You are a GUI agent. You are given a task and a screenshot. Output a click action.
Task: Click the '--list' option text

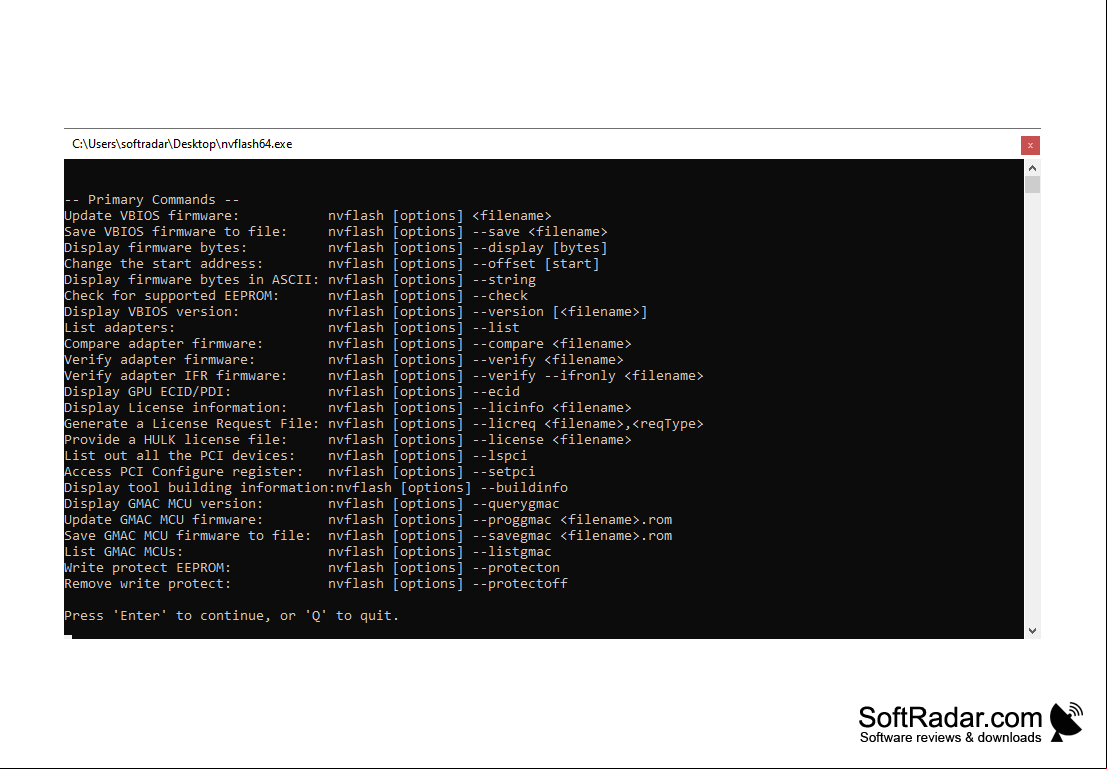click(x=496, y=328)
